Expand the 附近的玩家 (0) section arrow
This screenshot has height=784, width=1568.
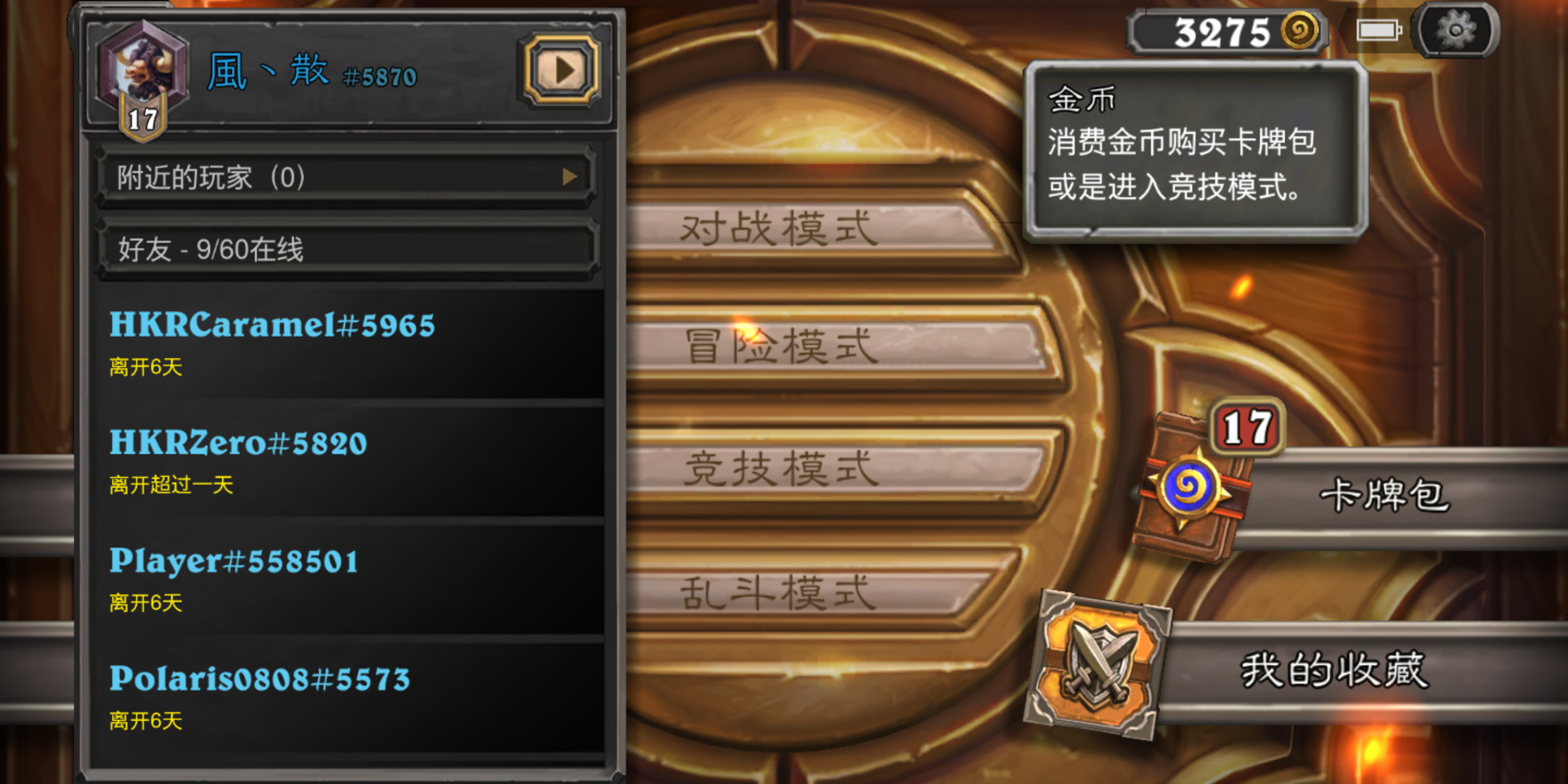coord(571,176)
